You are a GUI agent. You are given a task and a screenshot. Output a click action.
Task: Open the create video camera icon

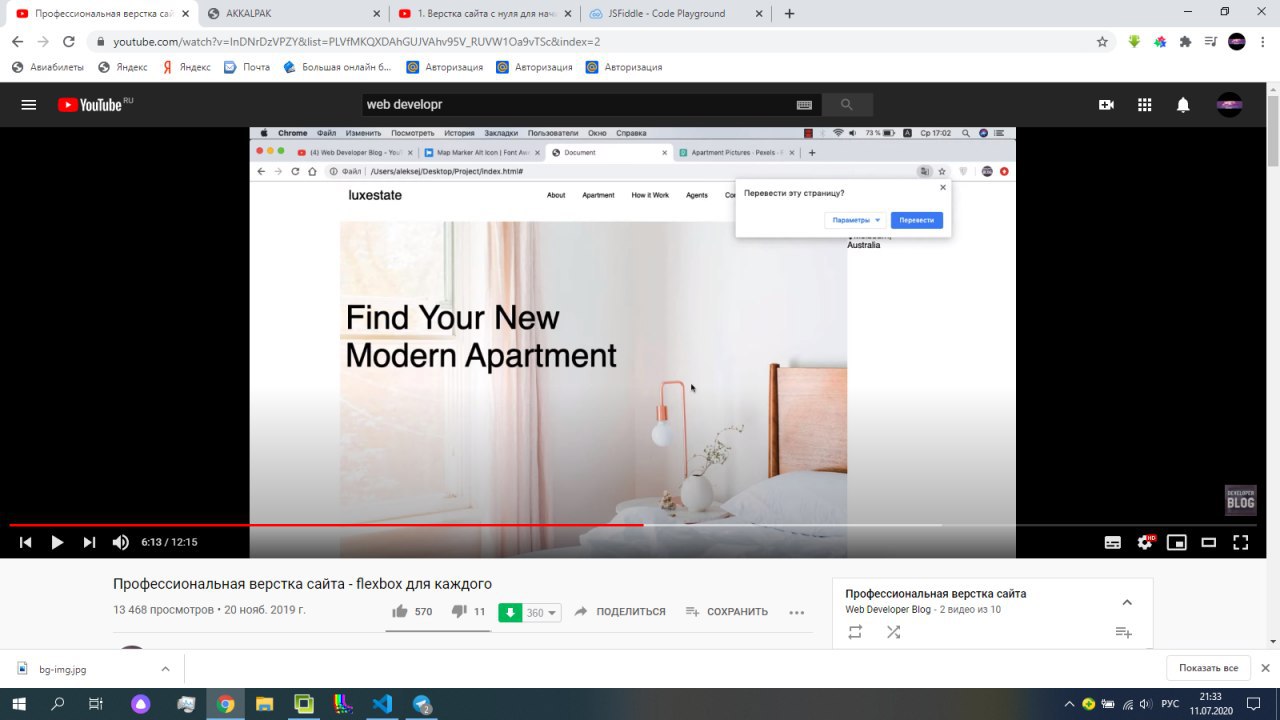pos(1106,104)
